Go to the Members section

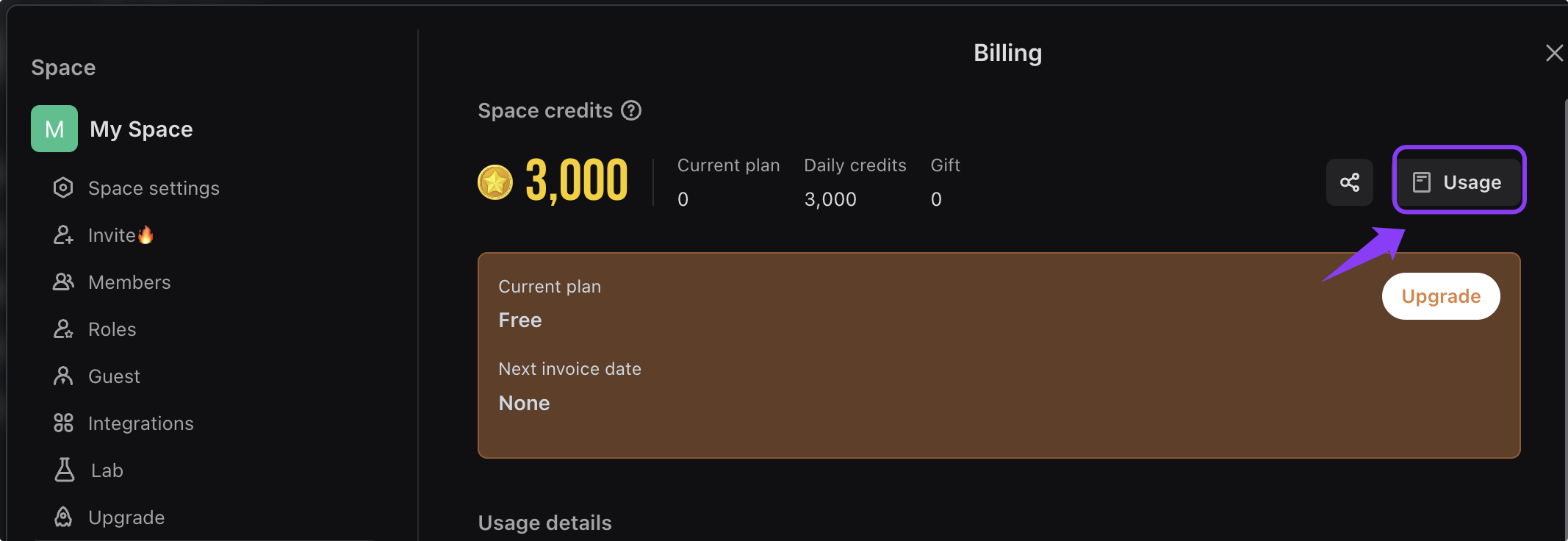coord(129,282)
